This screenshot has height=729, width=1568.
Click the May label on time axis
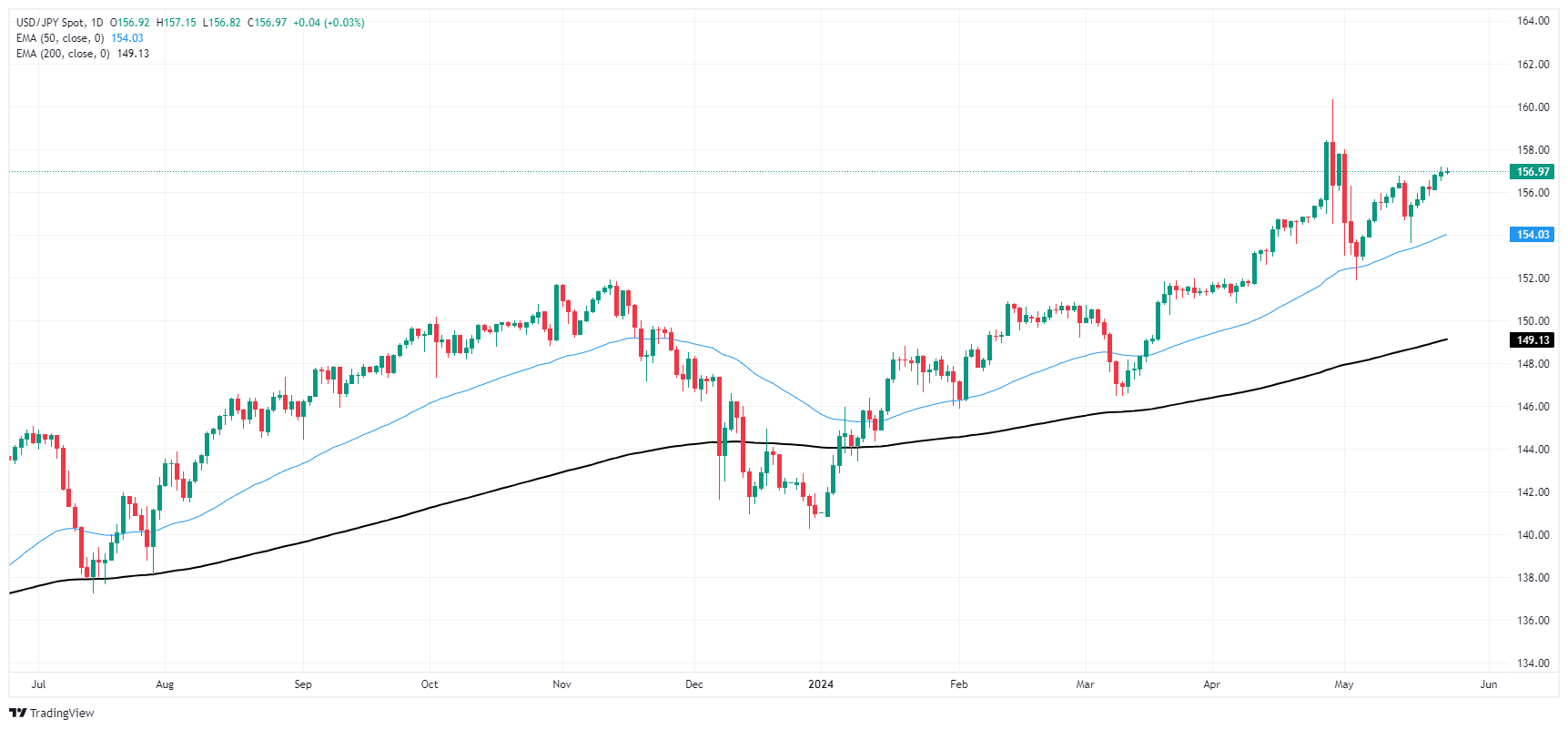coord(1344,684)
